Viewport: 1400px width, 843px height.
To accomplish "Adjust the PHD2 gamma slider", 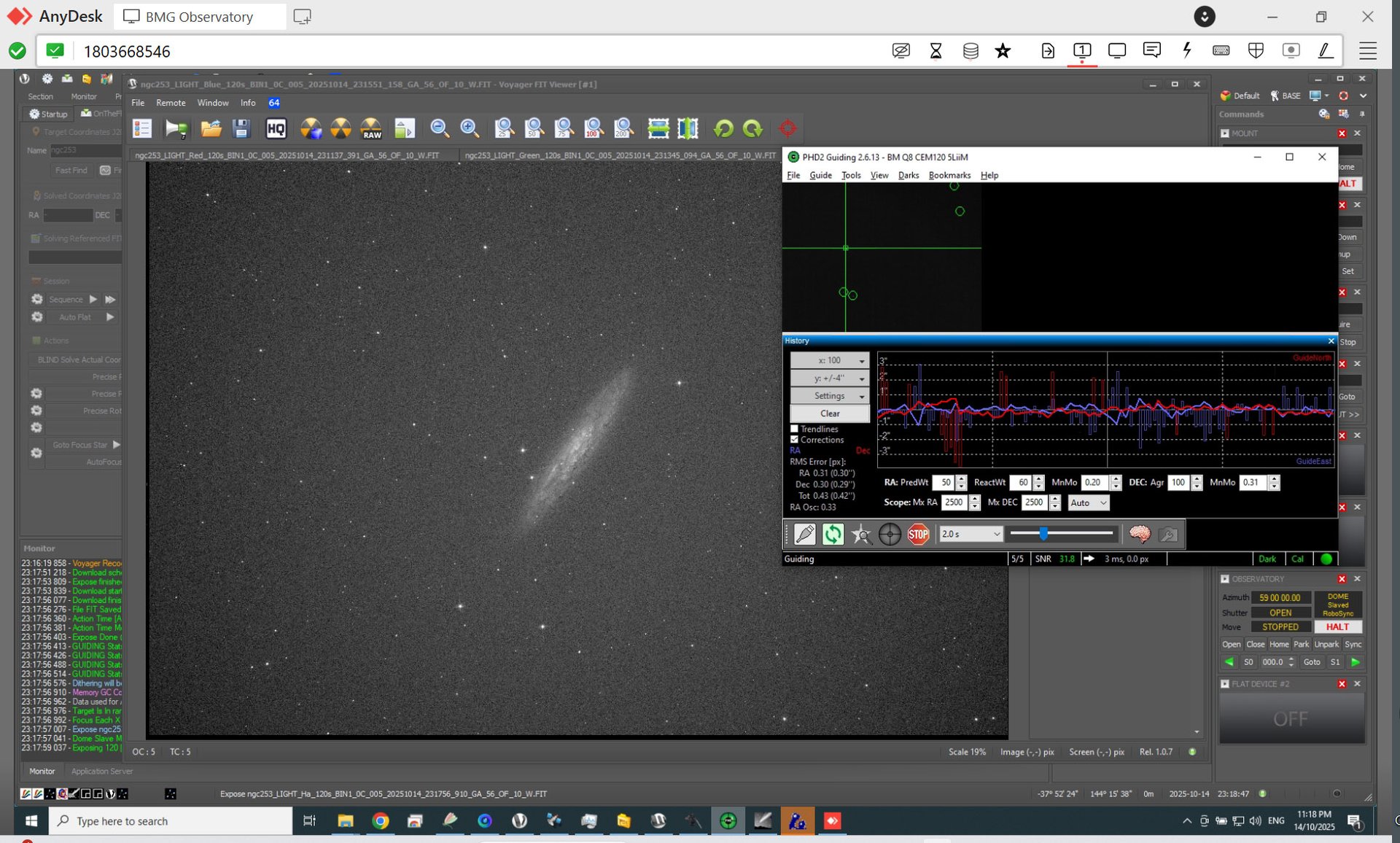I will click(x=1043, y=534).
